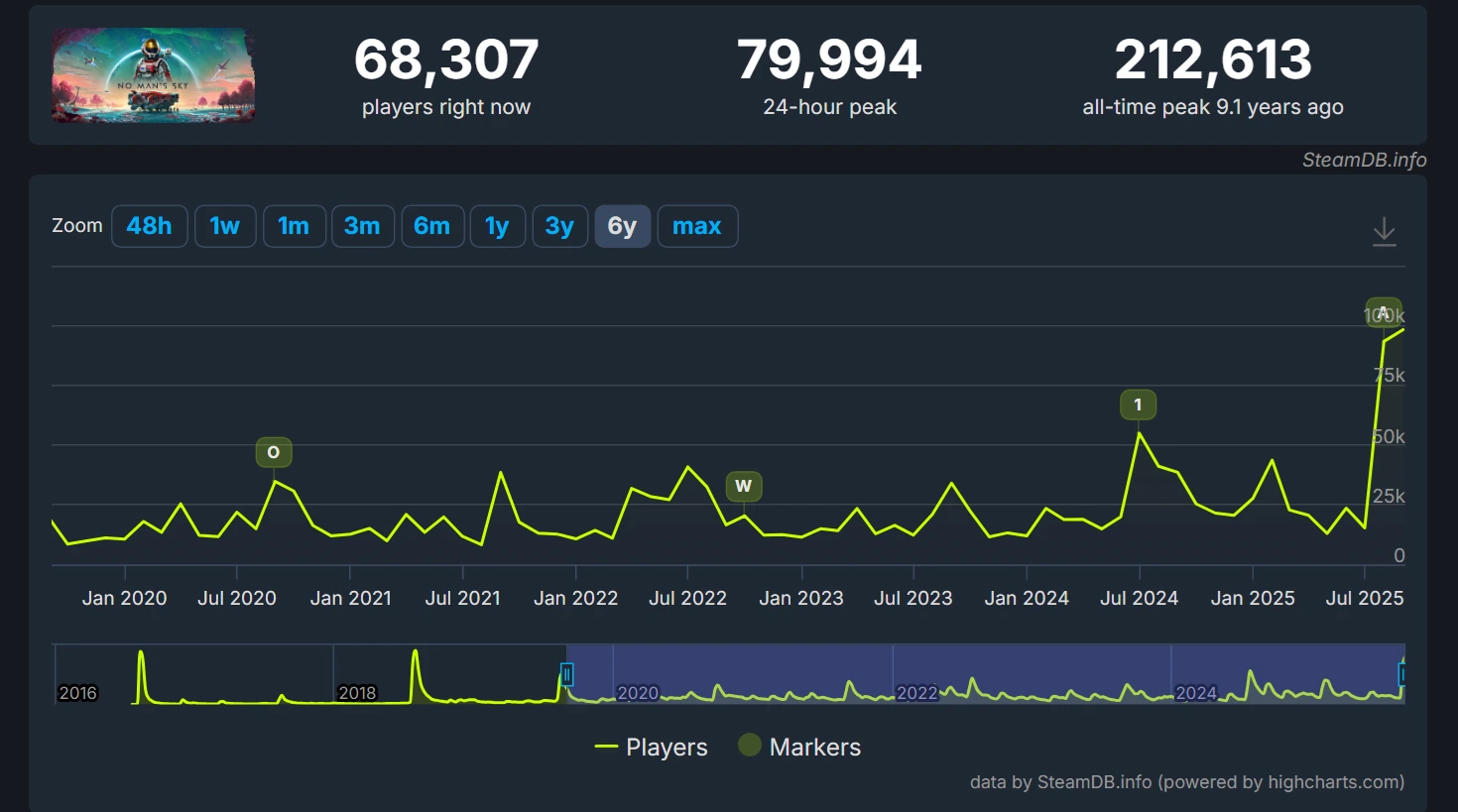Zoom chart to 1y
1458x812 pixels.
(x=497, y=226)
